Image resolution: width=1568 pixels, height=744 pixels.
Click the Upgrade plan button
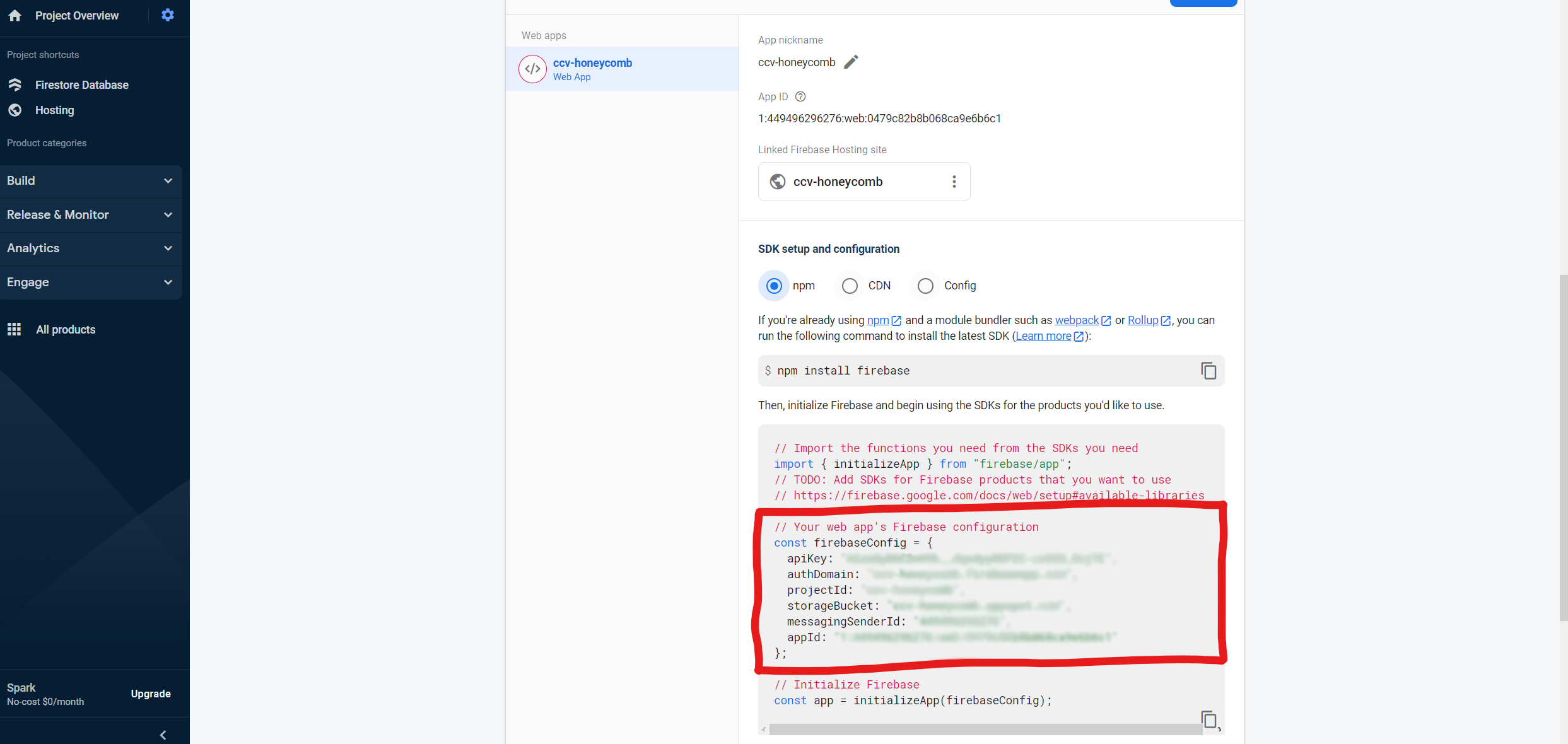(151, 694)
